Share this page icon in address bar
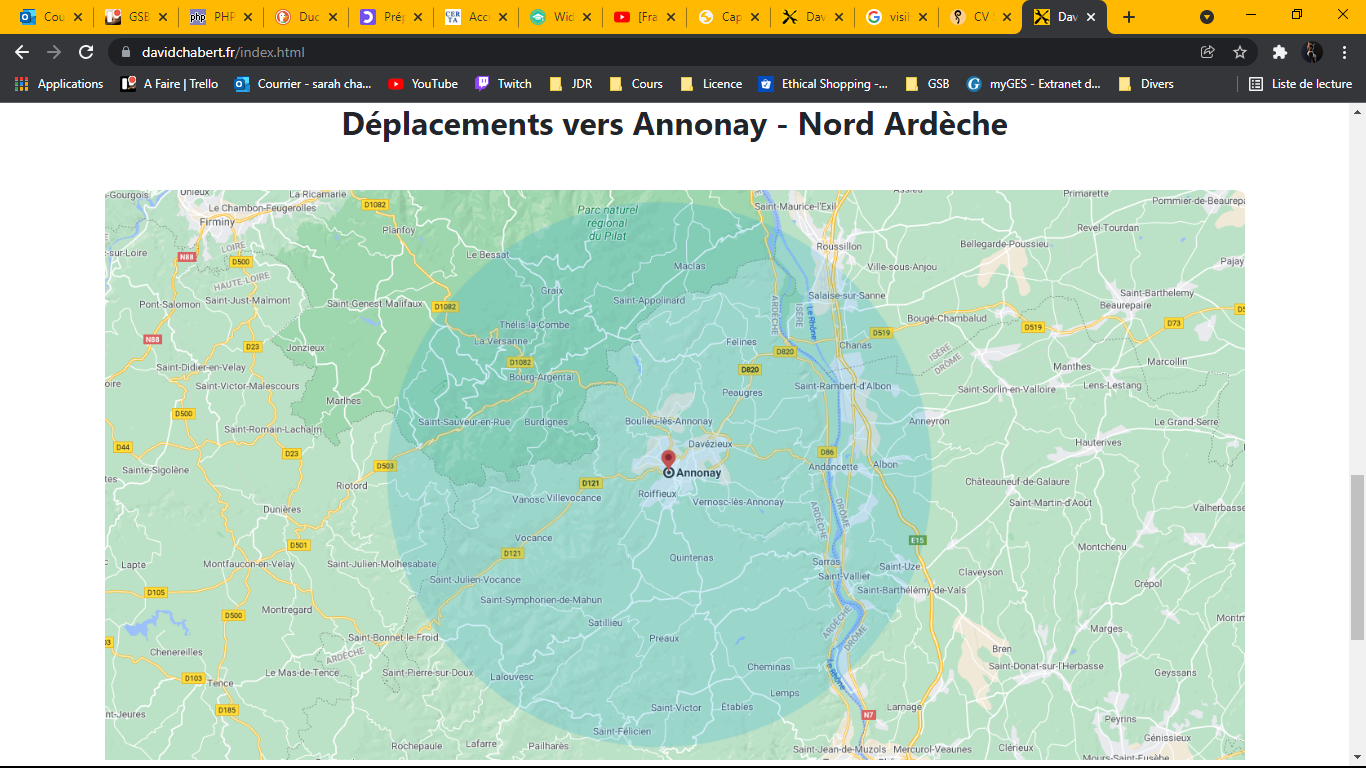Viewport: 1366px width, 768px height. [1208, 52]
